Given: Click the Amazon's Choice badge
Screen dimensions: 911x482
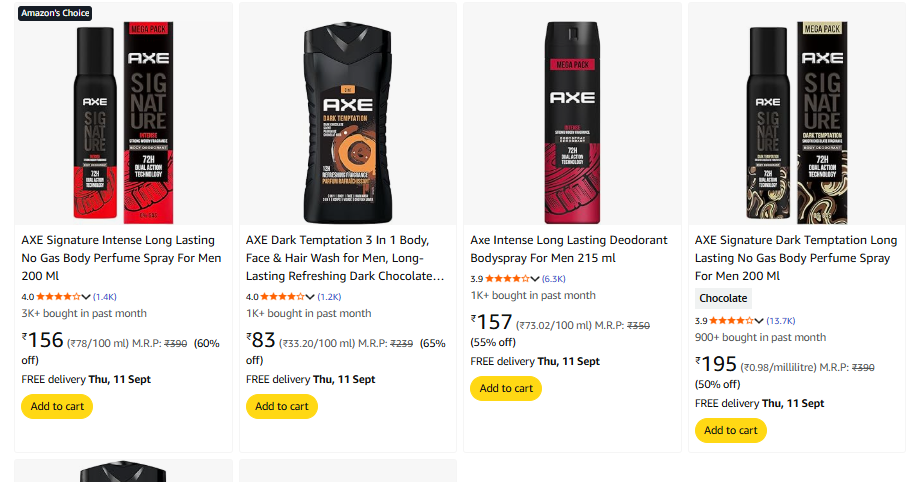Looking at the screenshot, I should [55, 13].
